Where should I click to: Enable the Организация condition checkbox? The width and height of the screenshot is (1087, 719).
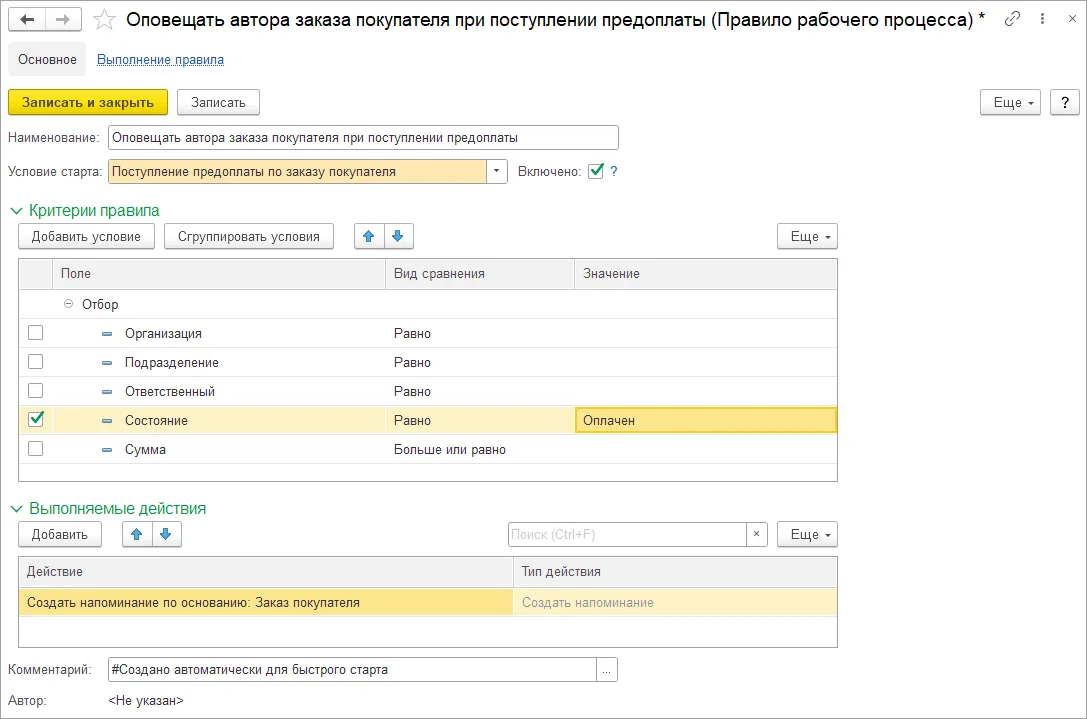tap(35, 333)
